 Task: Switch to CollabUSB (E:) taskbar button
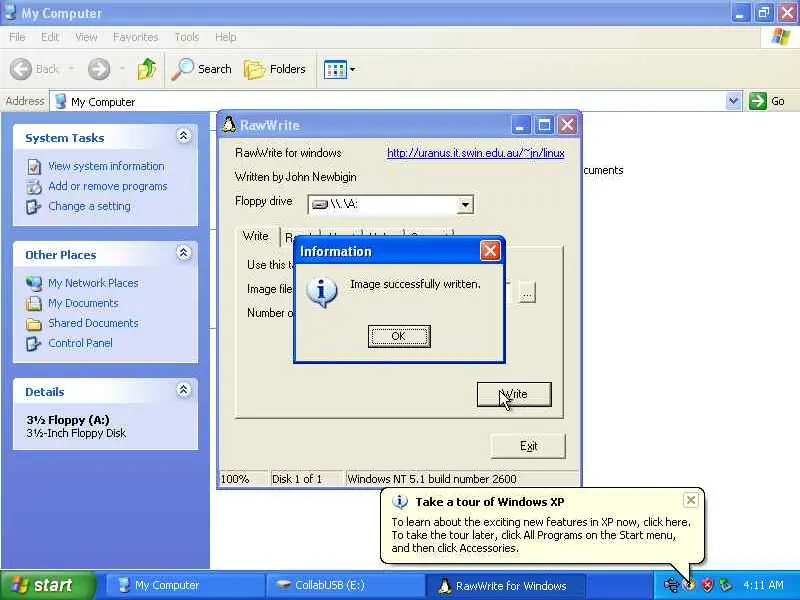point(345,585)
